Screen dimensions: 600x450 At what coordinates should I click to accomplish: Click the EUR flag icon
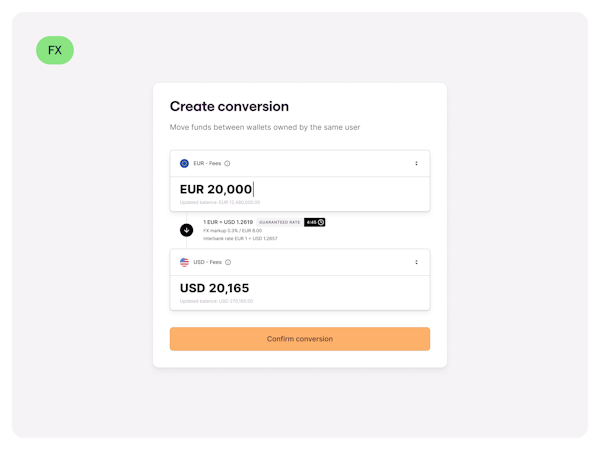[x=184, y=163]
